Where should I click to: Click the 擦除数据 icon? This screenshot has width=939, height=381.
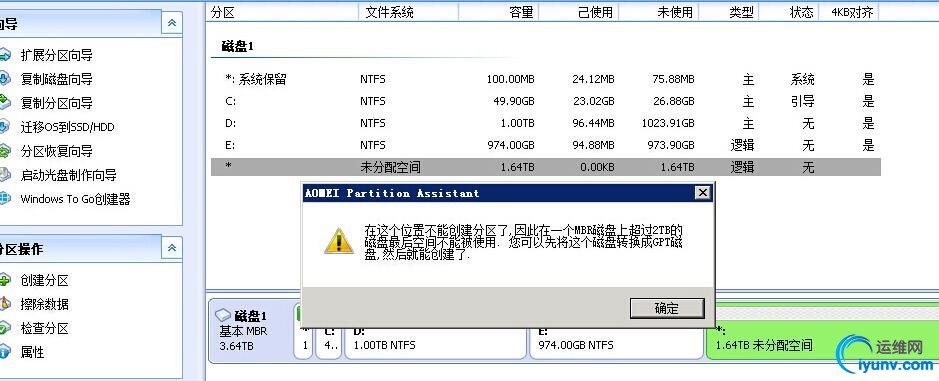[5, 304]
